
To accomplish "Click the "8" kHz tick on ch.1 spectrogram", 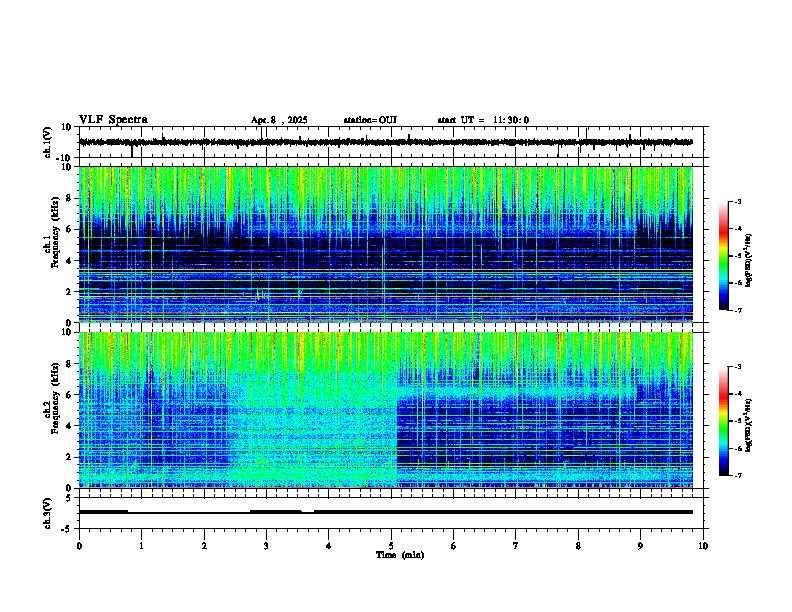I will click(x=69, y=198).
